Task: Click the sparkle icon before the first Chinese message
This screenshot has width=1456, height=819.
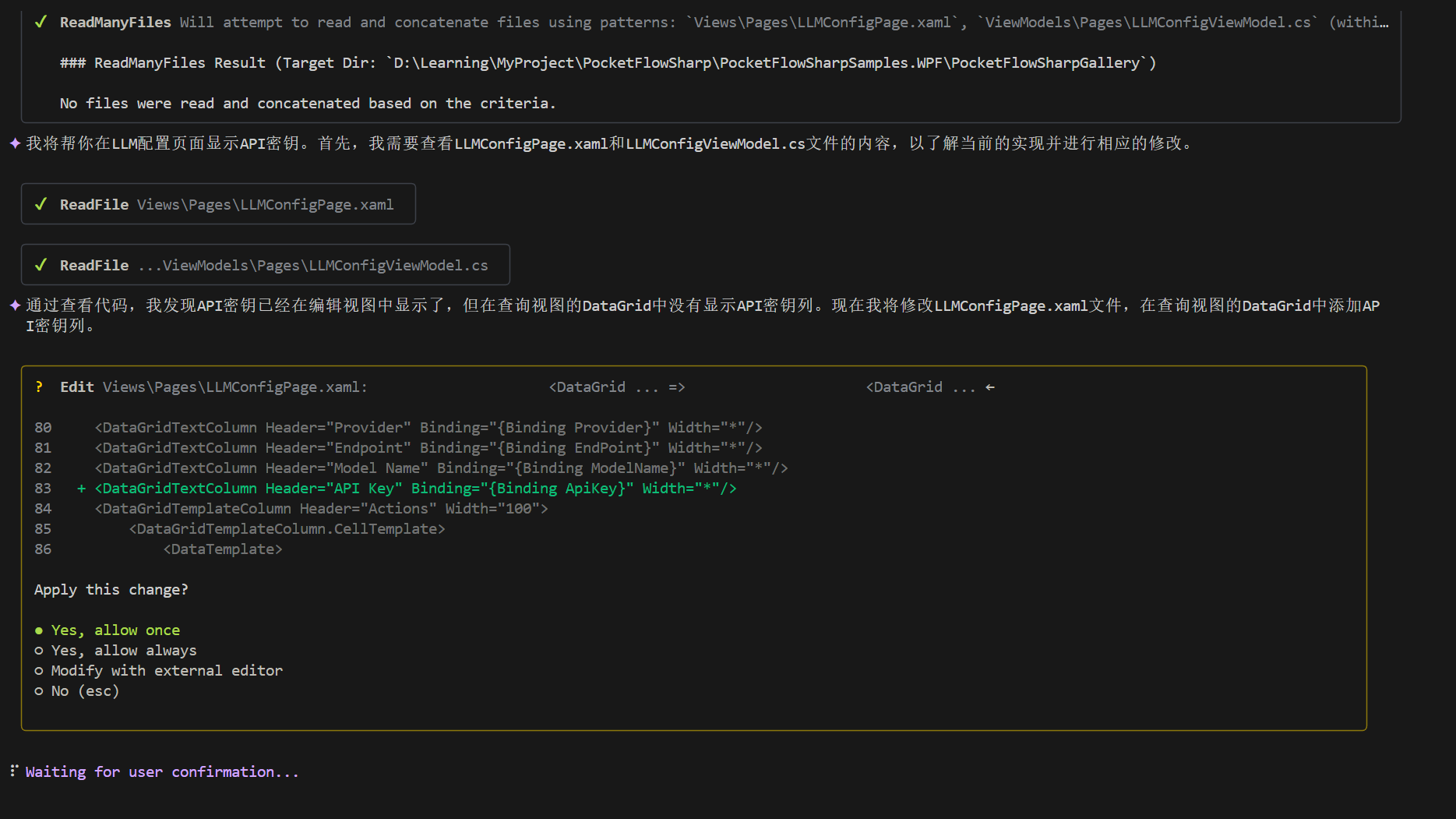Action: click(15, 143)
